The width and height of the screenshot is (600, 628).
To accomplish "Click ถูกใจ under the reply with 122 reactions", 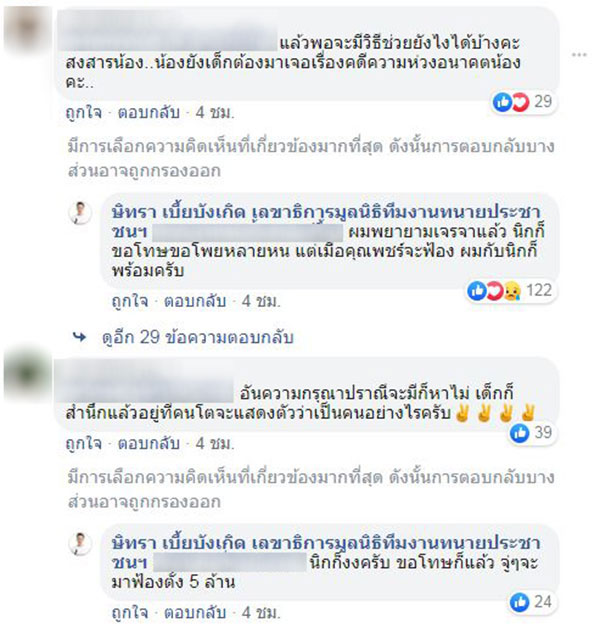I will click(130, 301).
